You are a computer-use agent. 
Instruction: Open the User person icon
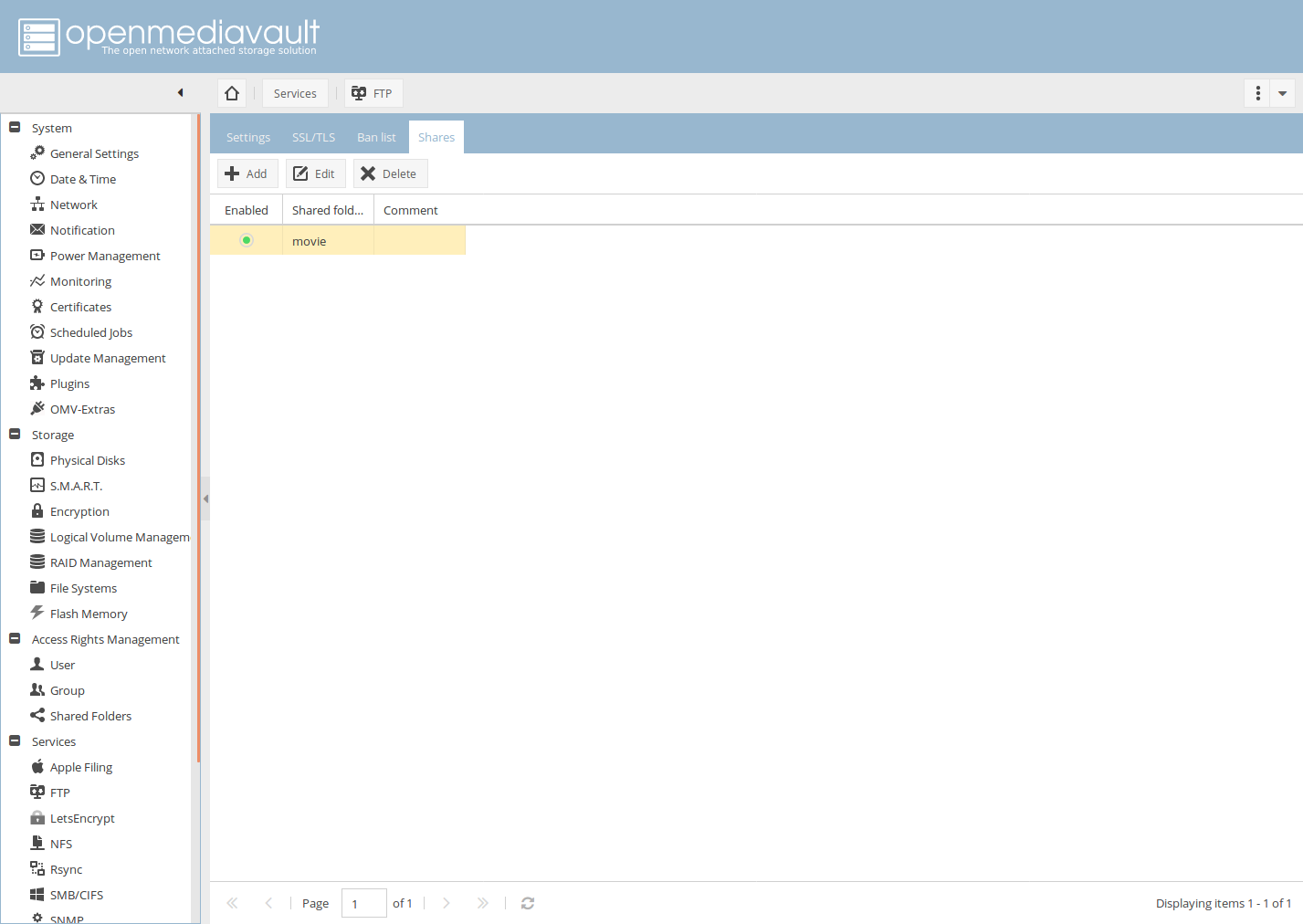click(x=37, y=664)
